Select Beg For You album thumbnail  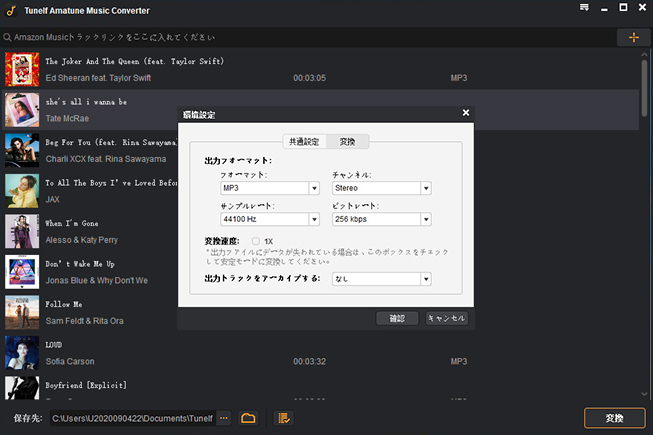tap(22, 150)
